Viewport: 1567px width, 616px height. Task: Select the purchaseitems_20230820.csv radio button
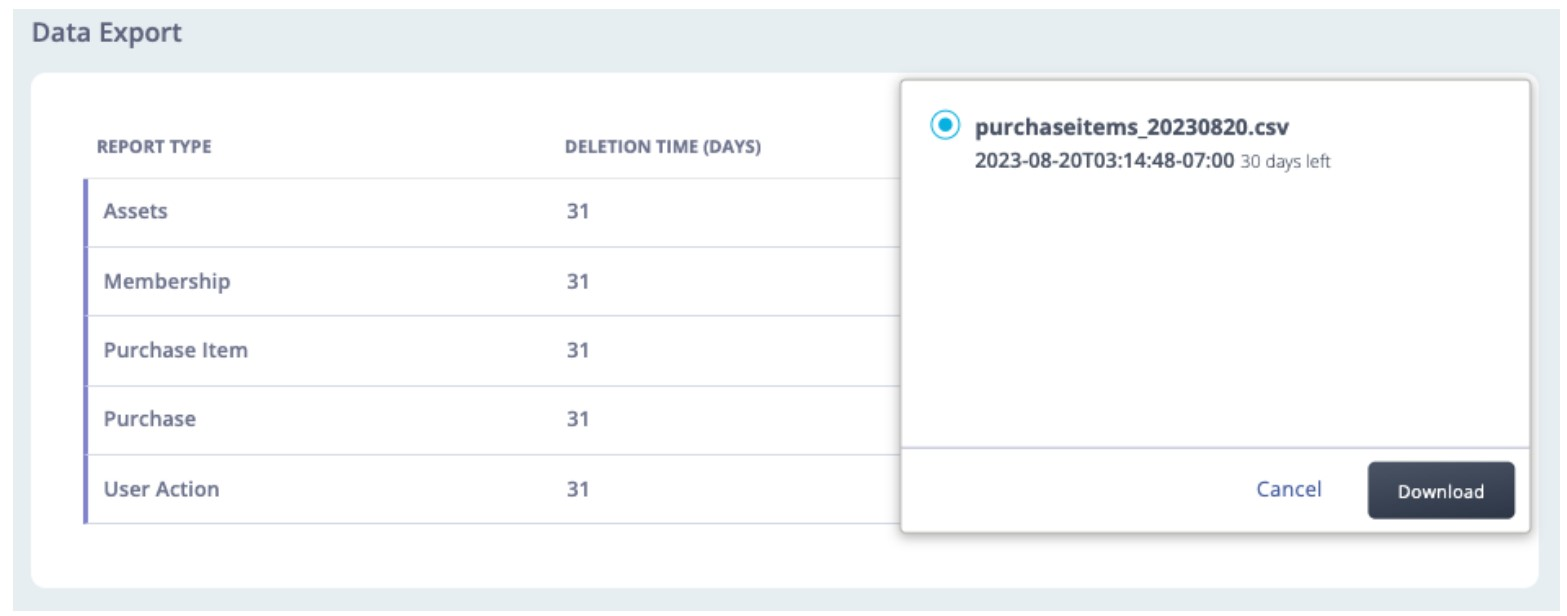pos(944,126)
